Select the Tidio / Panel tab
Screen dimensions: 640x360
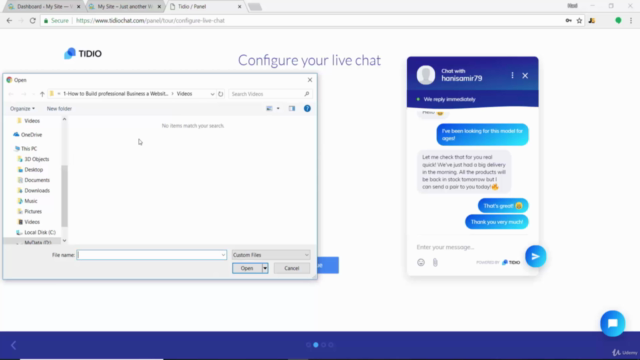coord(206,7)
